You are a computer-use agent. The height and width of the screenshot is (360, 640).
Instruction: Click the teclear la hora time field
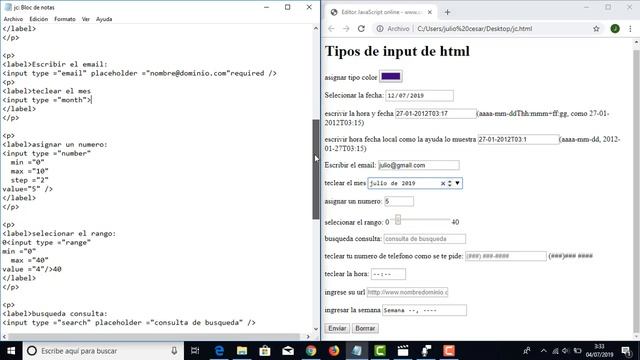point(388,274)
